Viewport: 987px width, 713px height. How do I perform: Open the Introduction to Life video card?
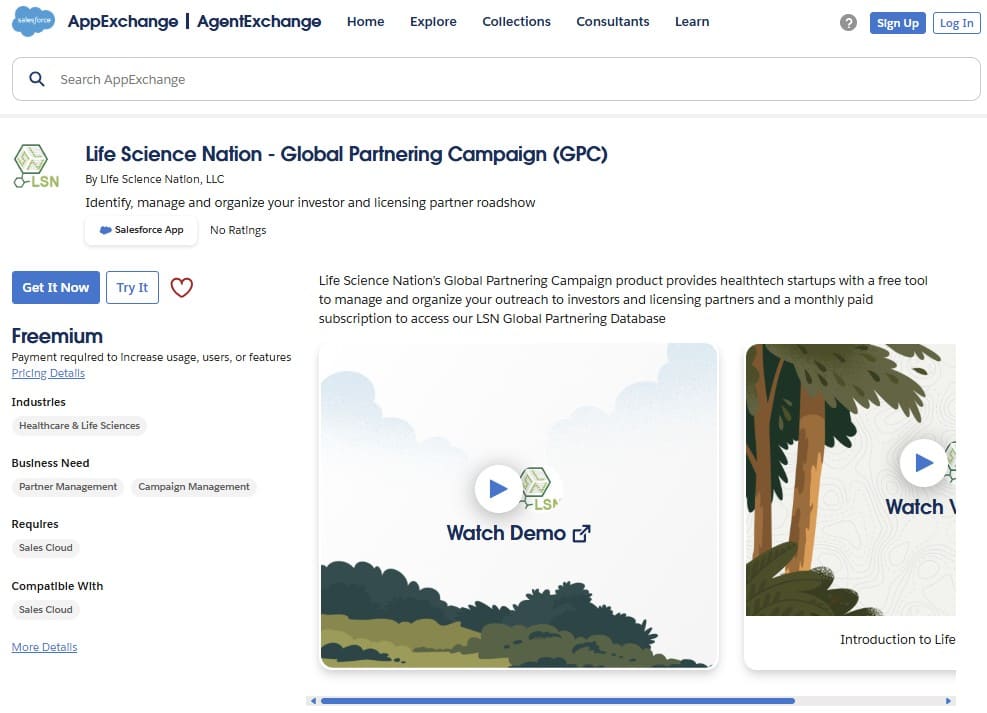tap(850, 507)
